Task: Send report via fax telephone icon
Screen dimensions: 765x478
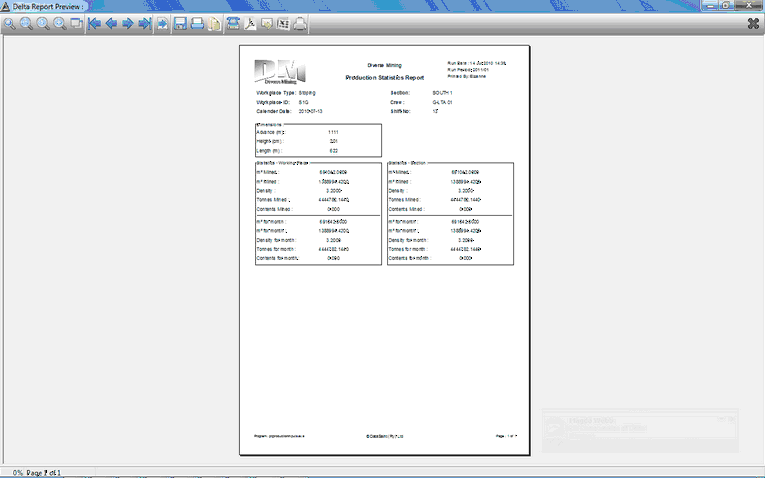Action: click(233, 23)
